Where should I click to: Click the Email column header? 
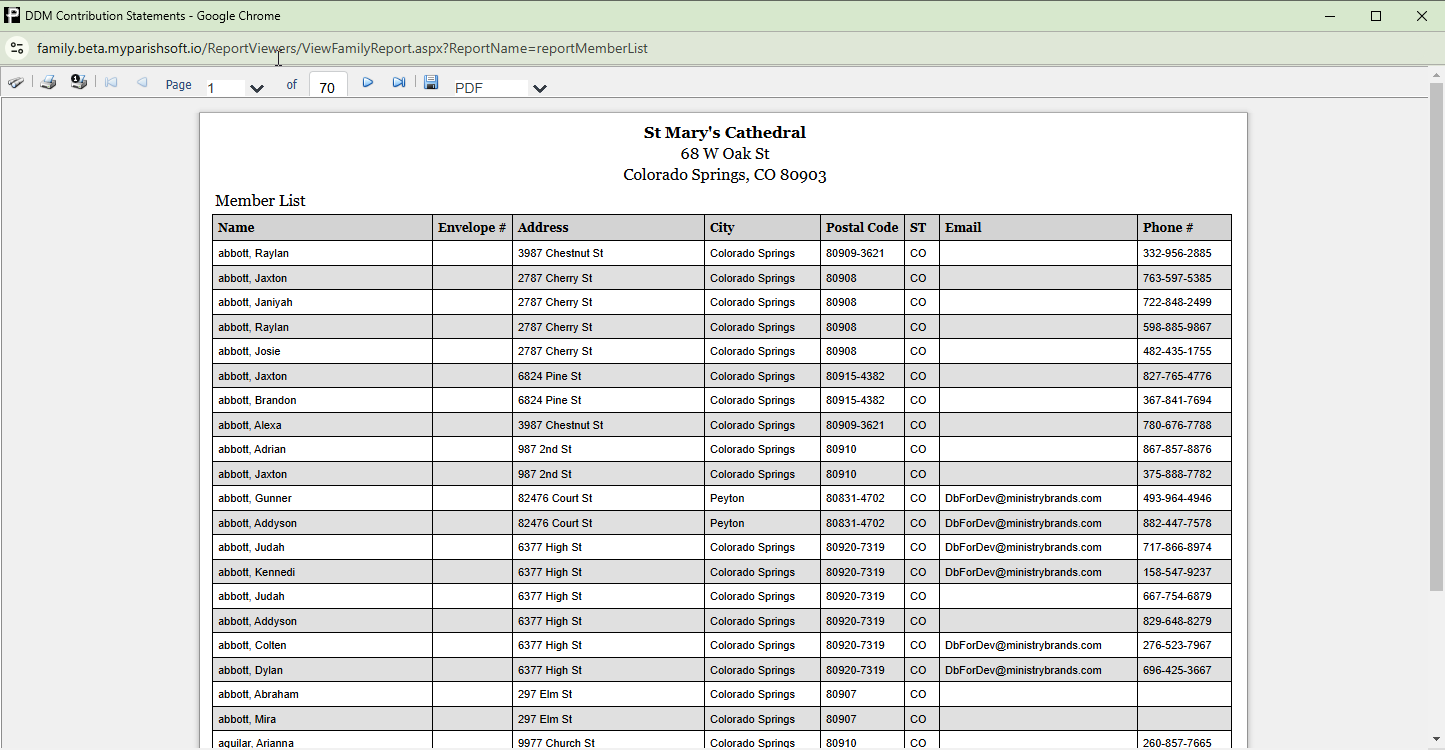pos(1038,228)
